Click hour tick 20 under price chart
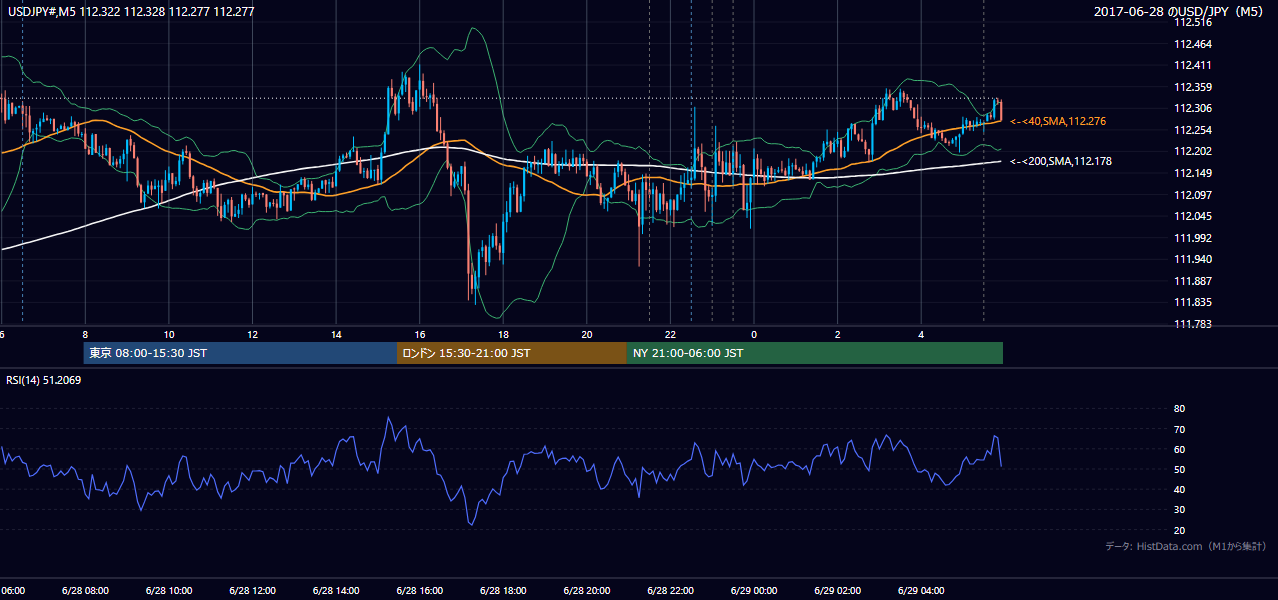 587,334
